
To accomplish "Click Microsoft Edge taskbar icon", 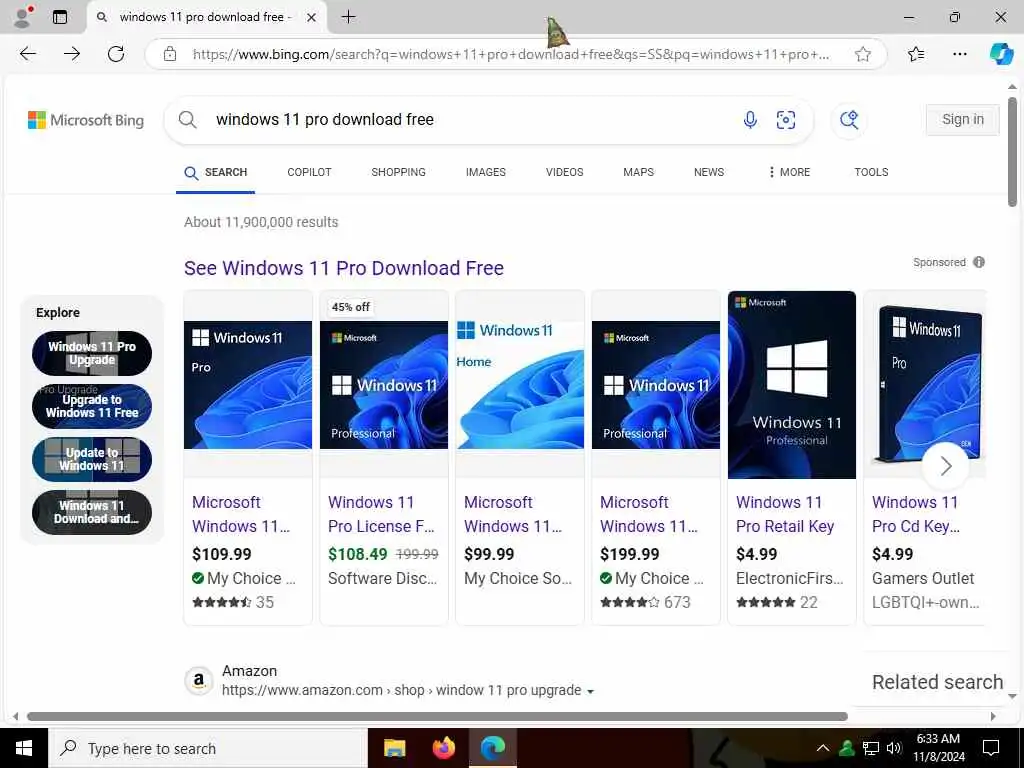I will [493, 748].
